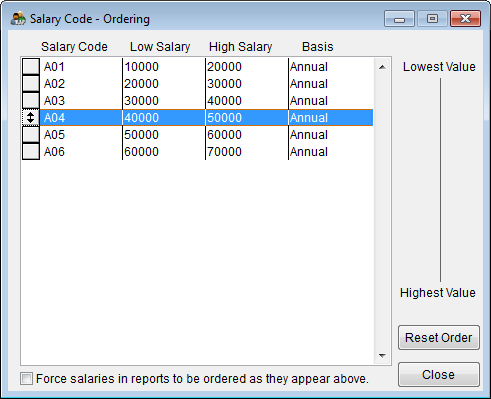Click the move handle on row A04
This screenshot has height=399, width=491.
coord(31,118)
